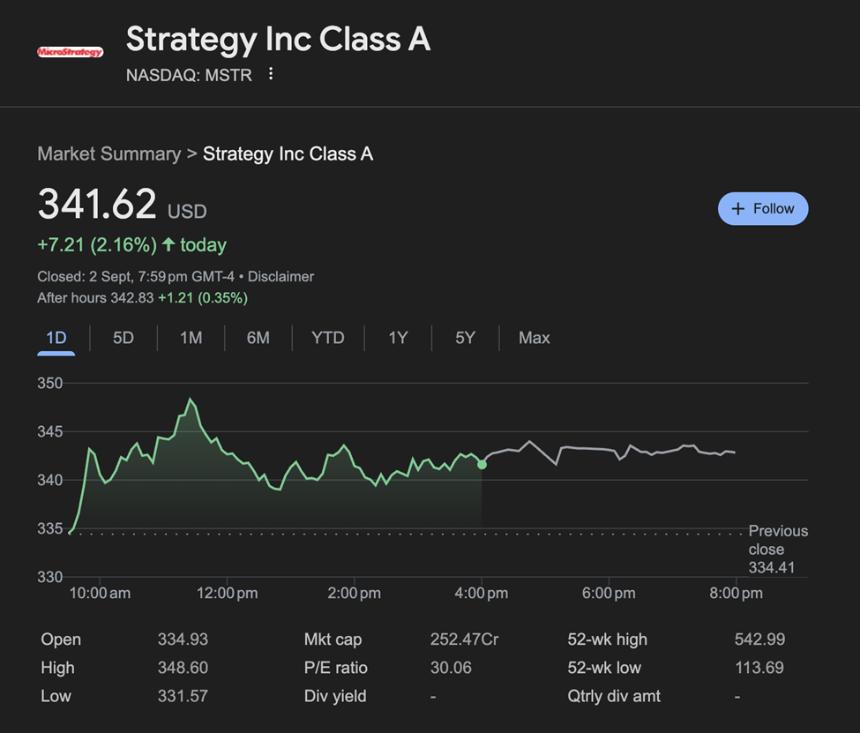Click the Disclaimer link
This screenshot has width=860, height=733.
[285, 276]
